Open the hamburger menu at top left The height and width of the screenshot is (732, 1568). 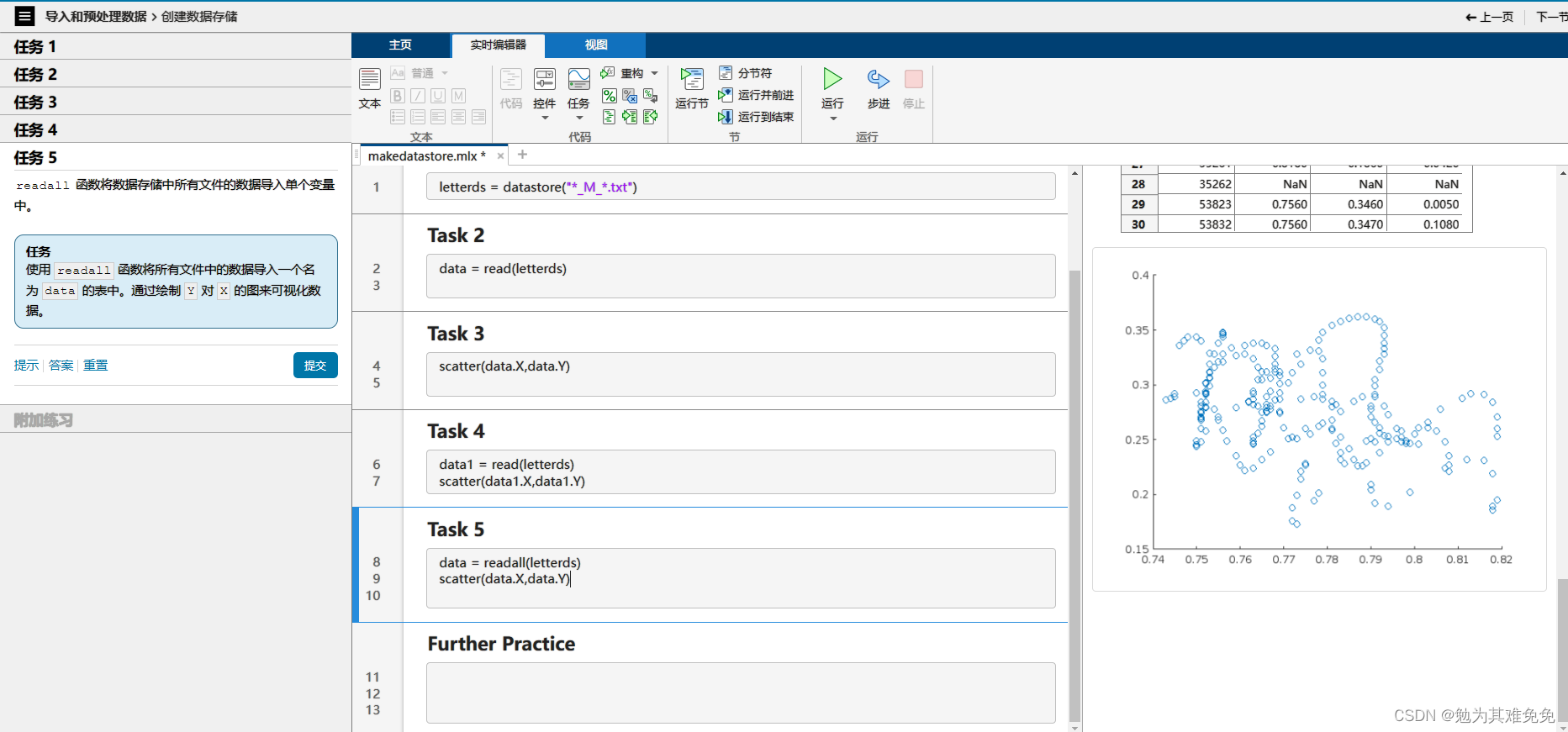[x=25, y=16]
